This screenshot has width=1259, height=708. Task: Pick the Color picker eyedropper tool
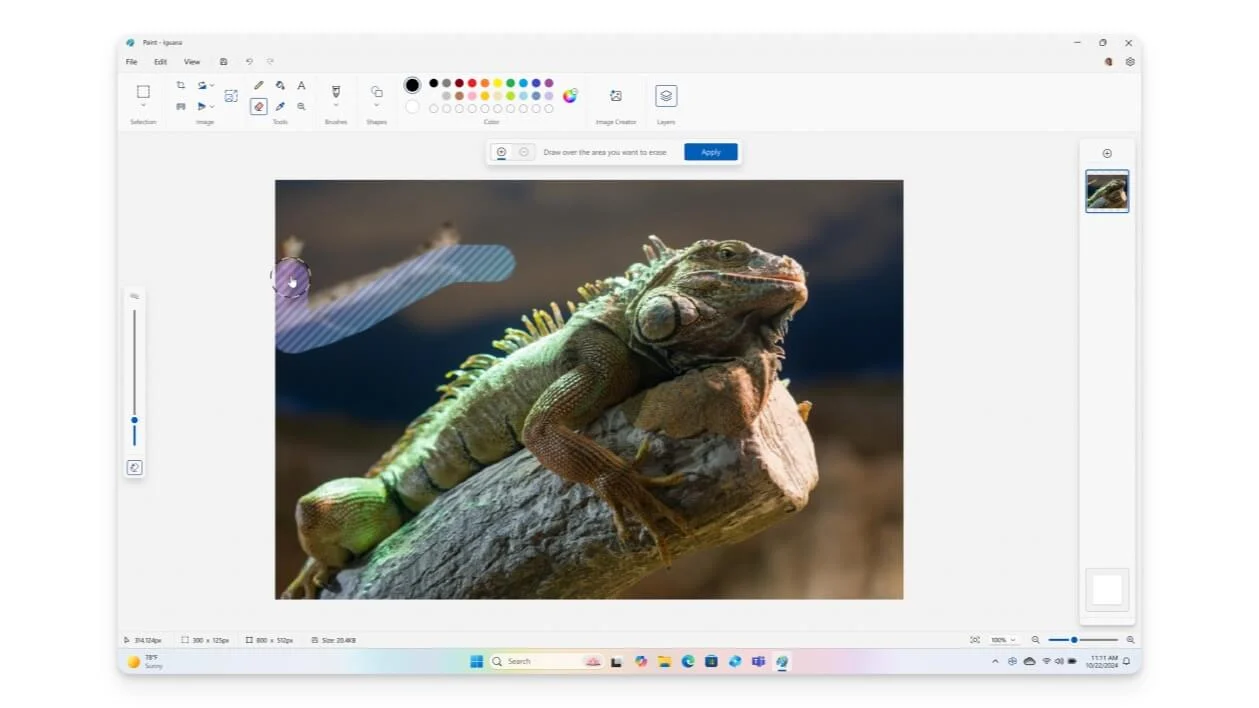click(x=280, y=106)
